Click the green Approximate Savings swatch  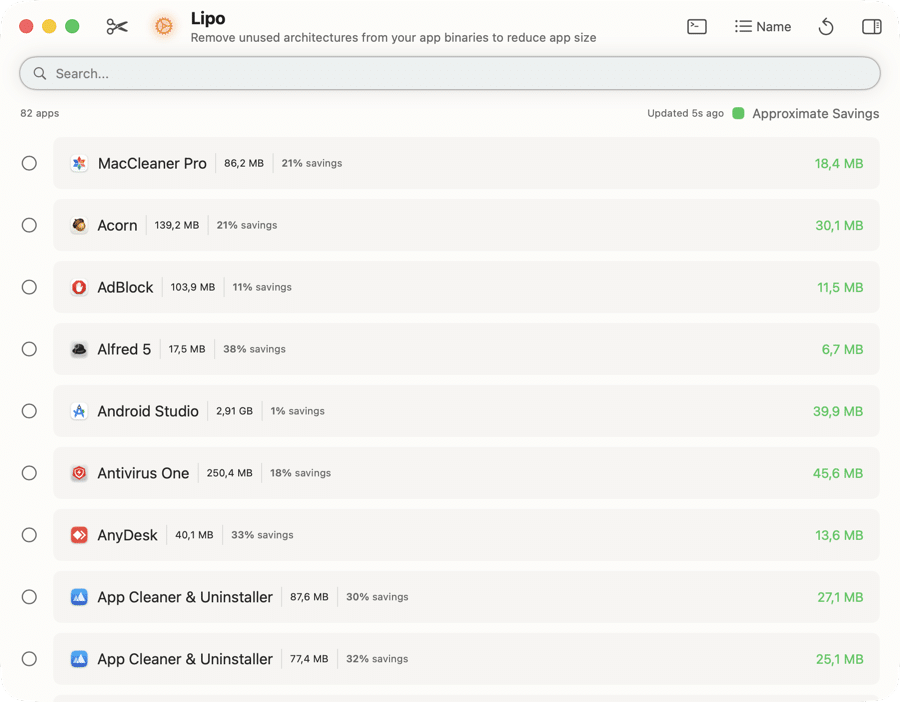pyautogui.click(x=739, y=113)
